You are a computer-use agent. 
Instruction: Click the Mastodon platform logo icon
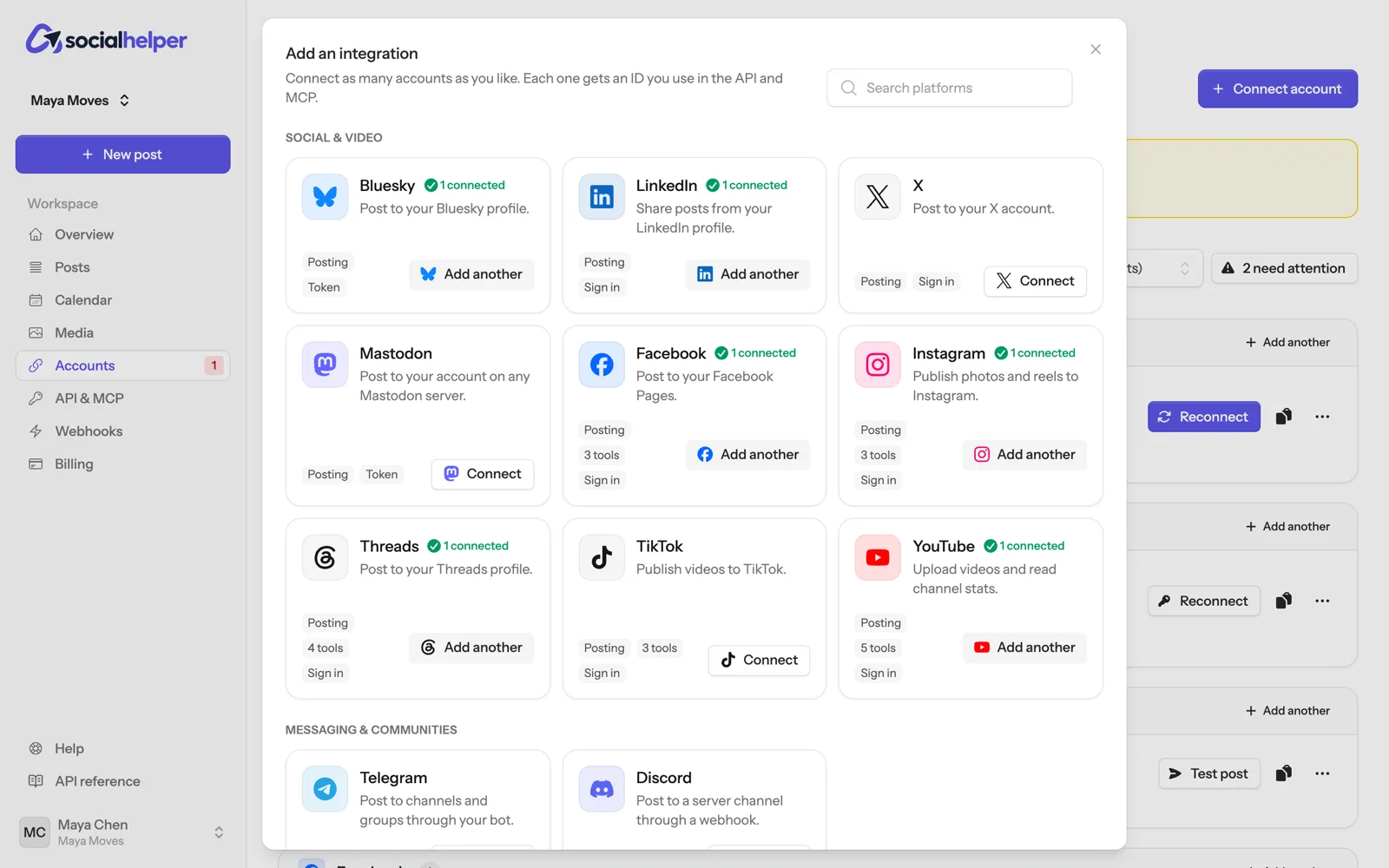click(x=325, y=365)
